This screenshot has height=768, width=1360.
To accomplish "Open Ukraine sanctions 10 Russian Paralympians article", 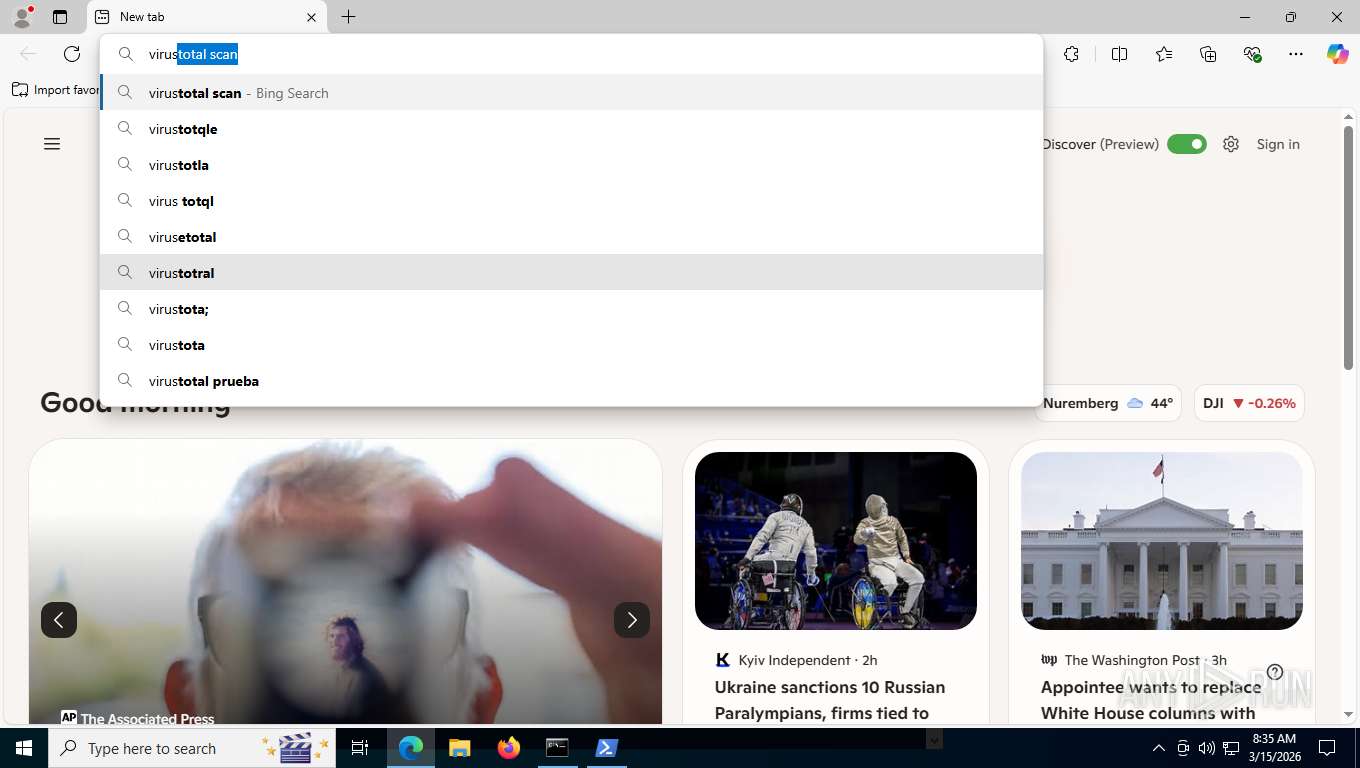I will coord(830,700).
